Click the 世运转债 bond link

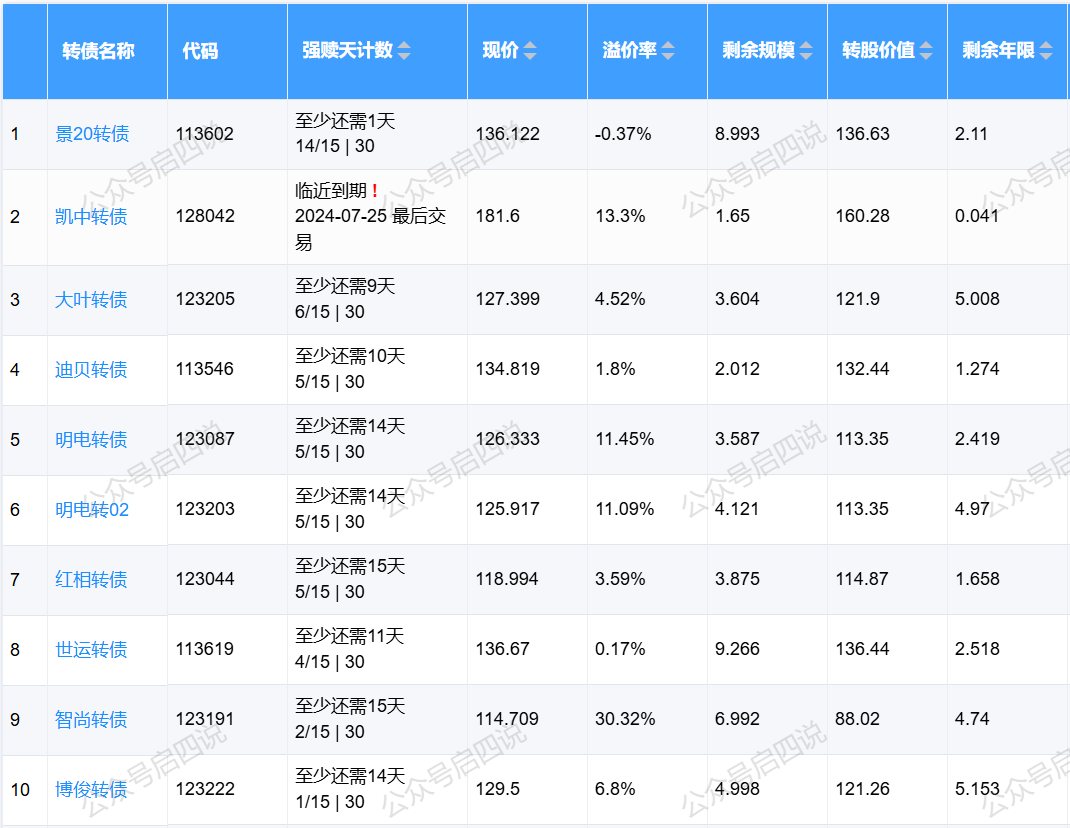(91, 650)
